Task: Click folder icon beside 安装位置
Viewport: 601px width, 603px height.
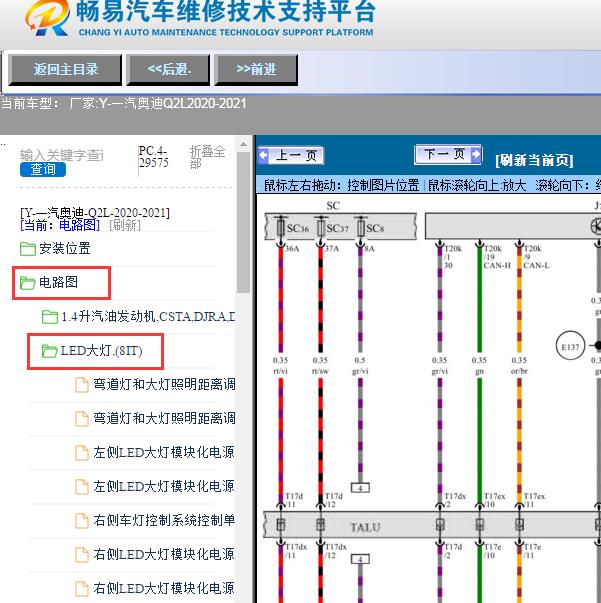Action: pos(28,249)
